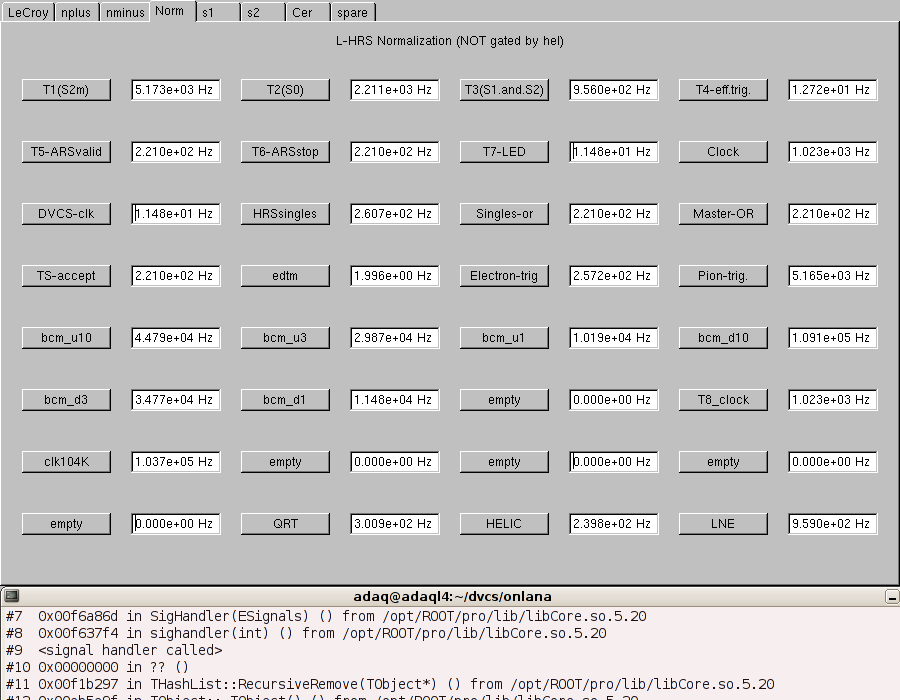
Task: Click the QRT button
Action: (x=285, y=524)
